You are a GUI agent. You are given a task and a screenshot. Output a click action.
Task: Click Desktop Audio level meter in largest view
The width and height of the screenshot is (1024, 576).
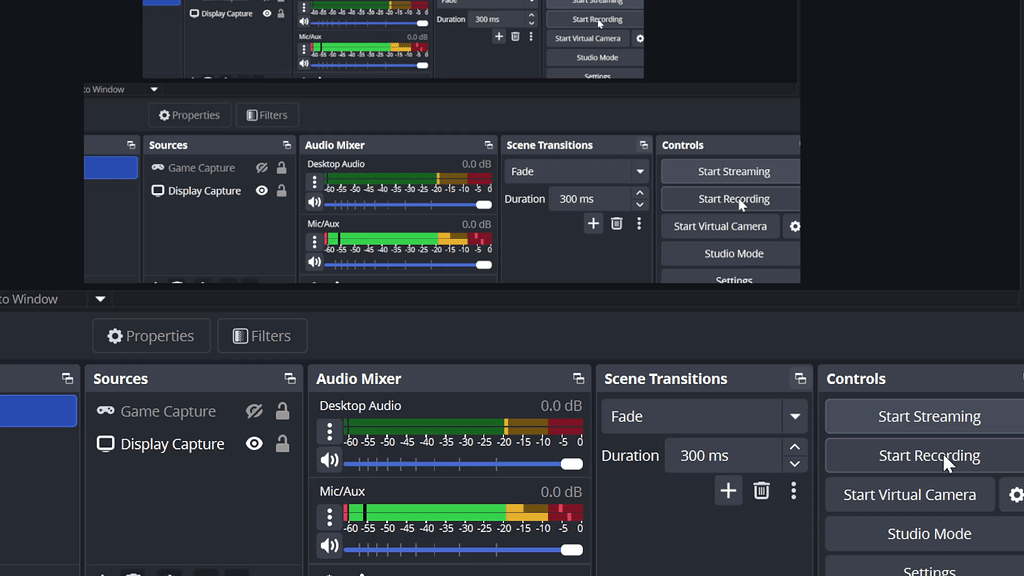click(x=463, y=427)
